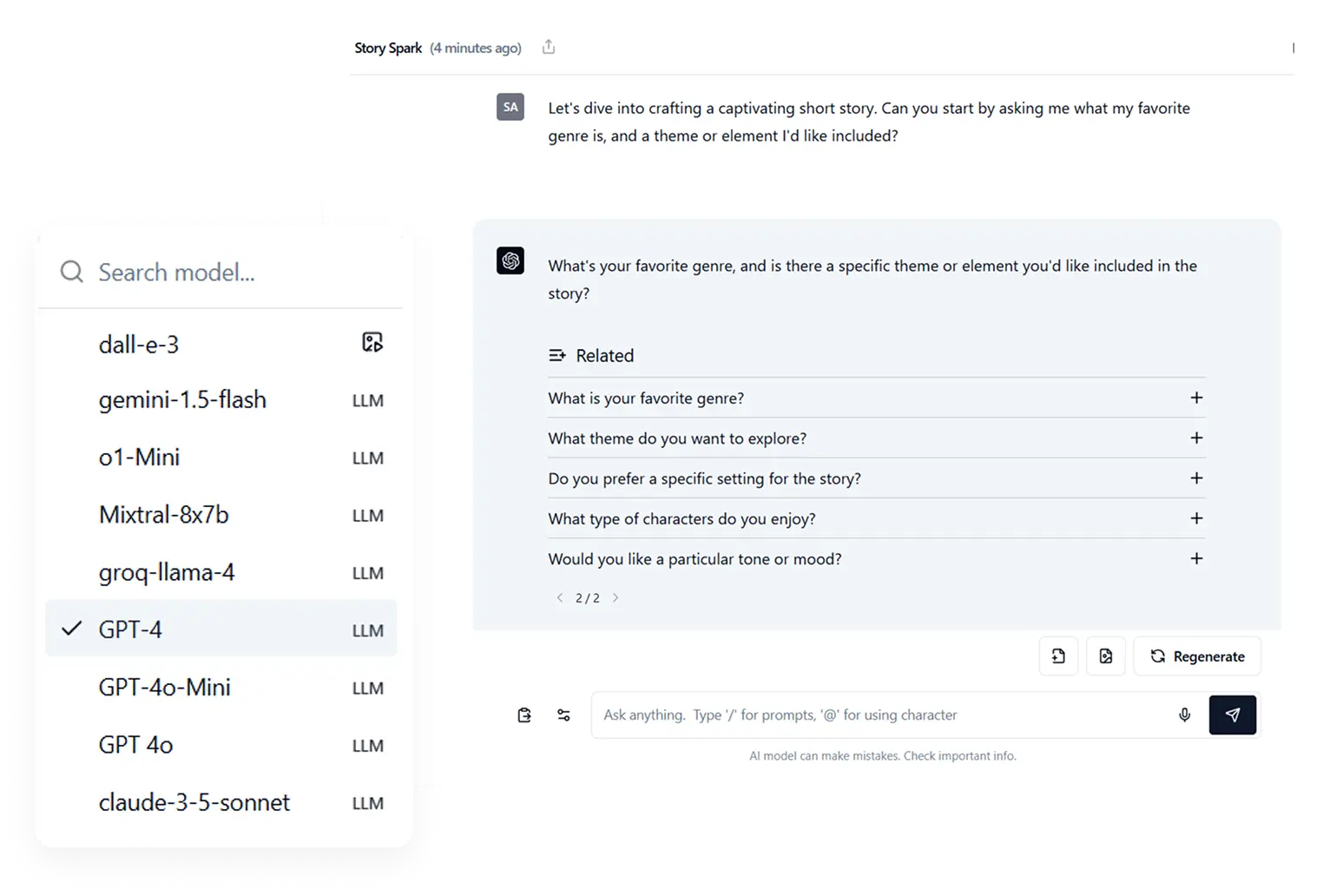
Task: Go to next response version arrow
Action: click(615, 597)
